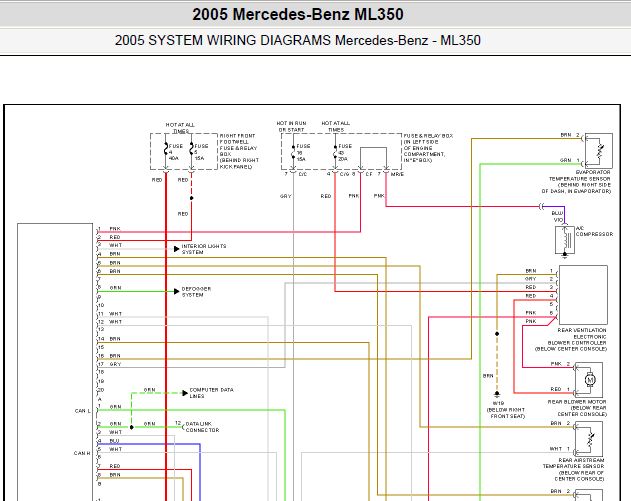
Task: Click the green wire splice dot near Data Link Connector
Action: (x=132, y=427)
